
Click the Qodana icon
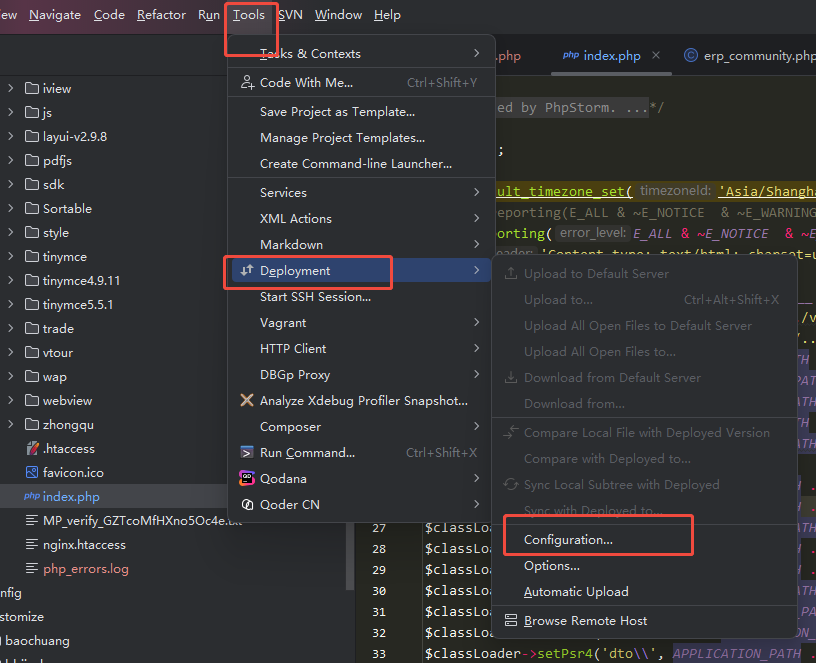247,478
